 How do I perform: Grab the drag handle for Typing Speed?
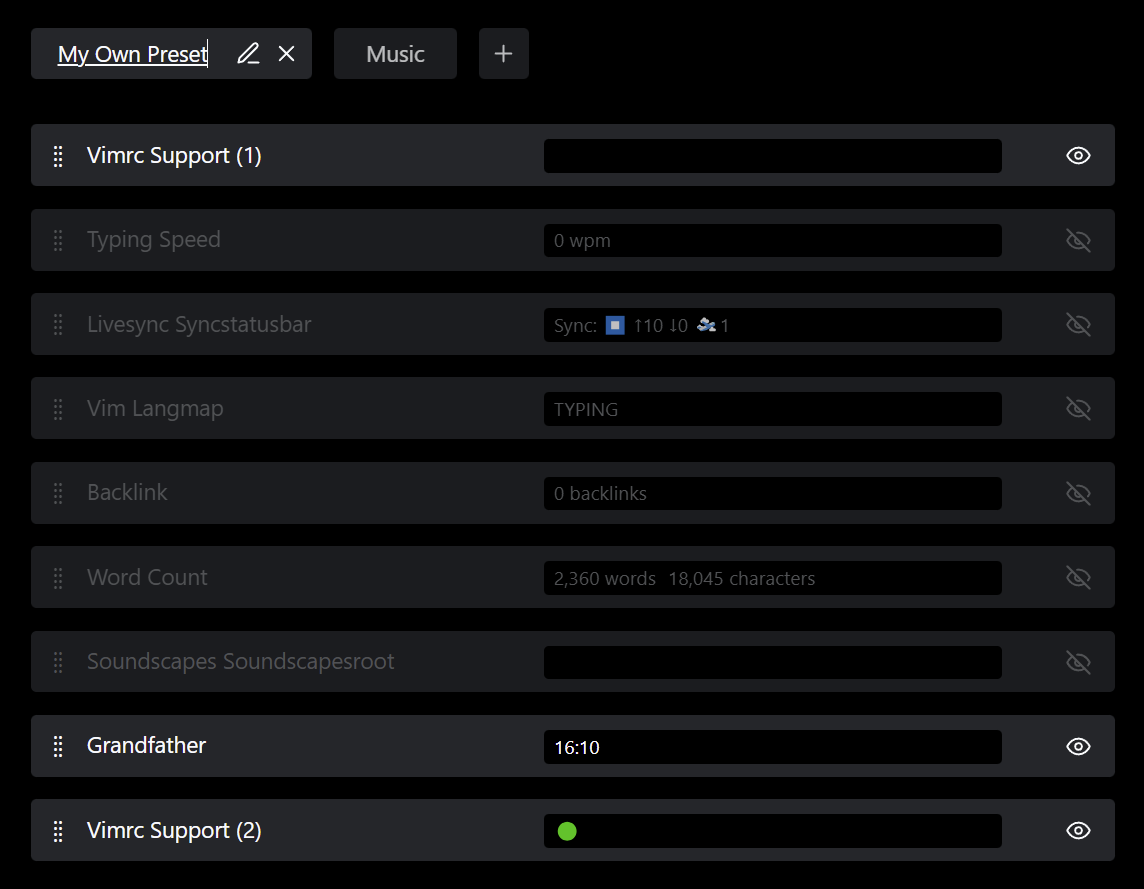[x=58, y=240]
